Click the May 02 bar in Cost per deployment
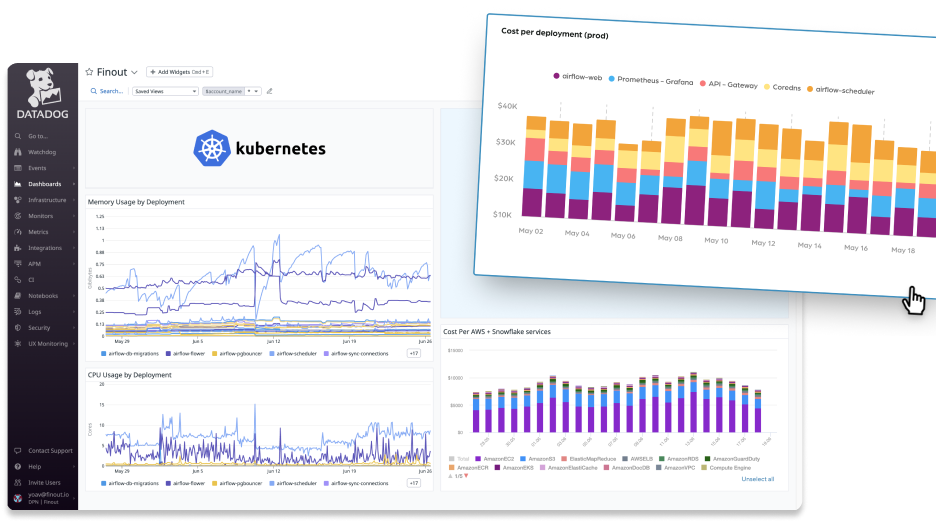This screenshot has height=524, width=936. point(533,167)
